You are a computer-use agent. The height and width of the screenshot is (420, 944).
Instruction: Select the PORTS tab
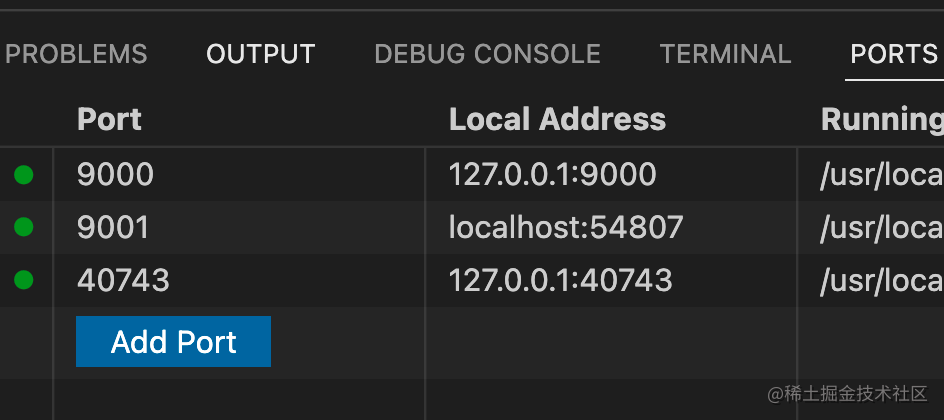[895, 54]
